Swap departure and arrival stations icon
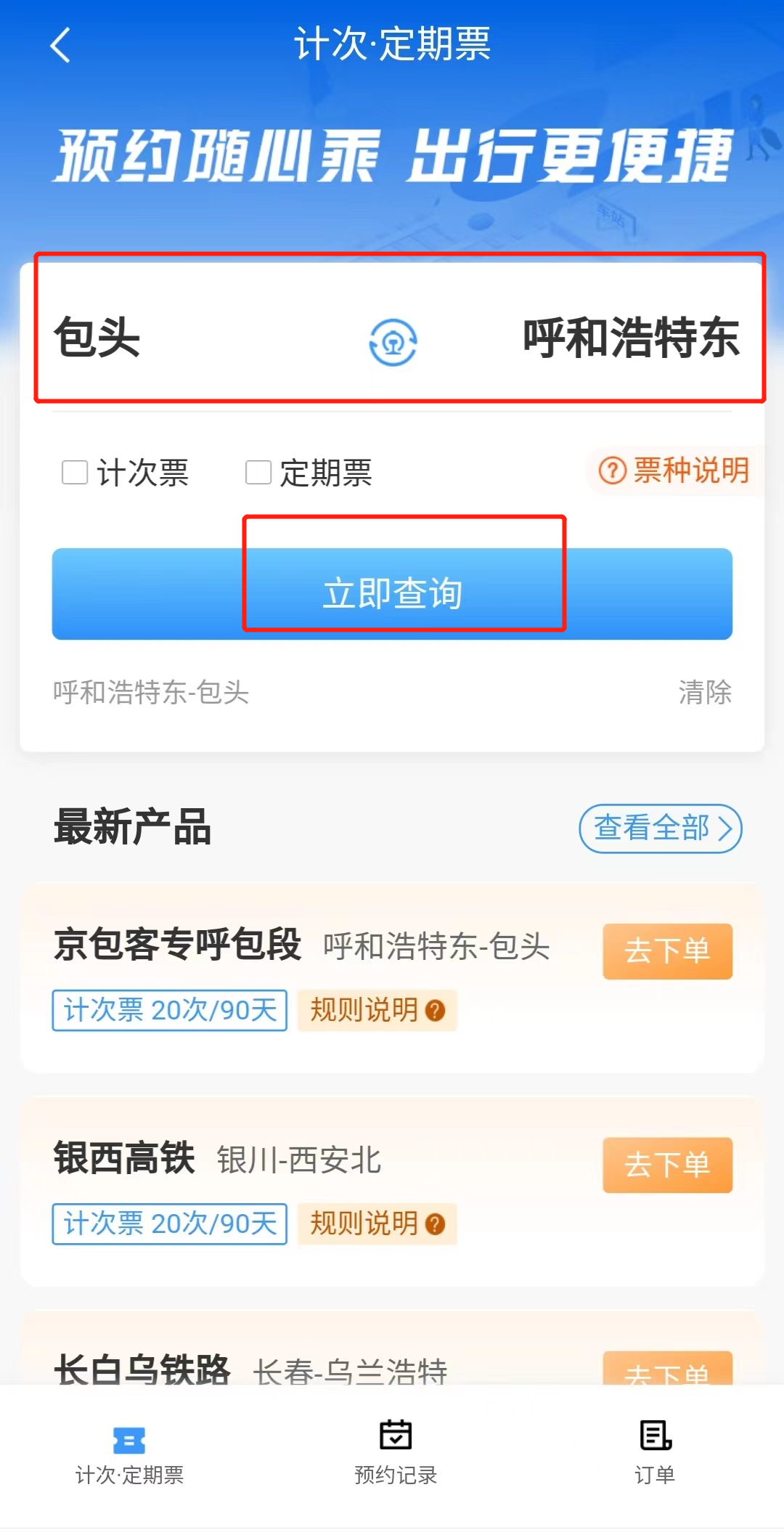This screenshot has height=1535, width=784. coord(393,342)
